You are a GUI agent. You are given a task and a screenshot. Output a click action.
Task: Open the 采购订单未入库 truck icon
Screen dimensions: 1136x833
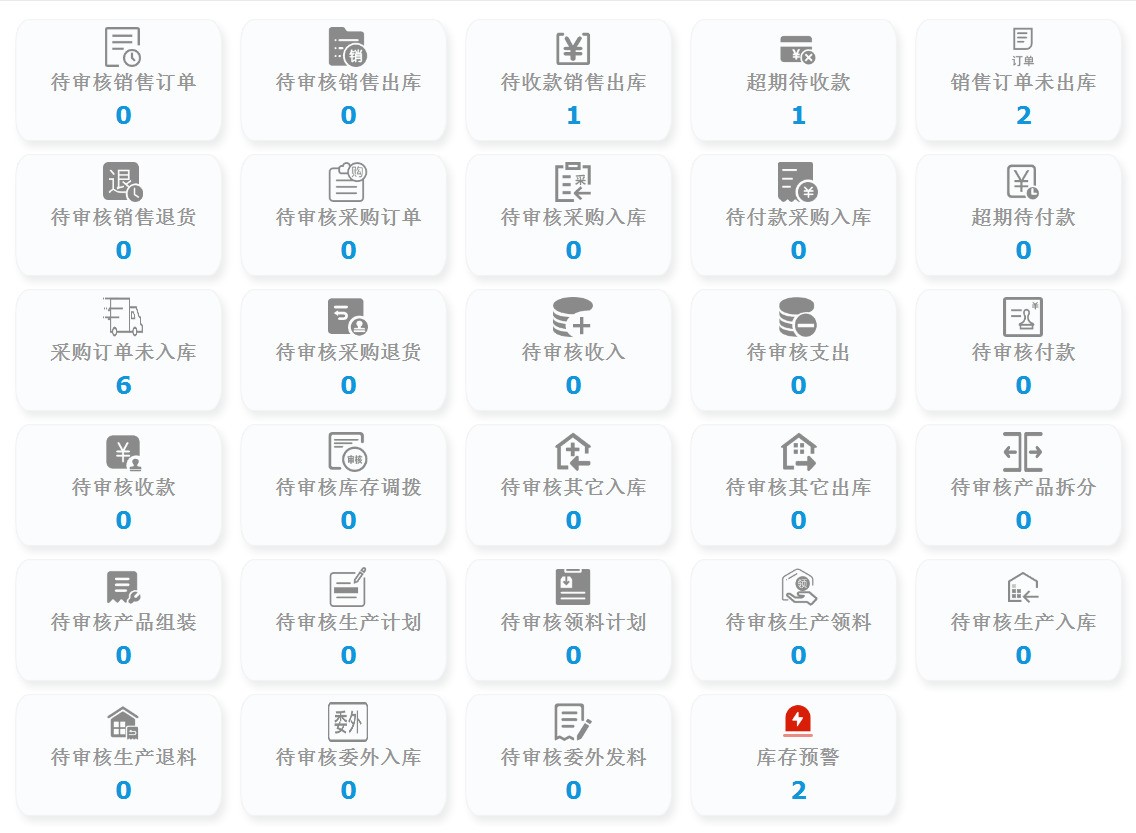coord(123,317)
